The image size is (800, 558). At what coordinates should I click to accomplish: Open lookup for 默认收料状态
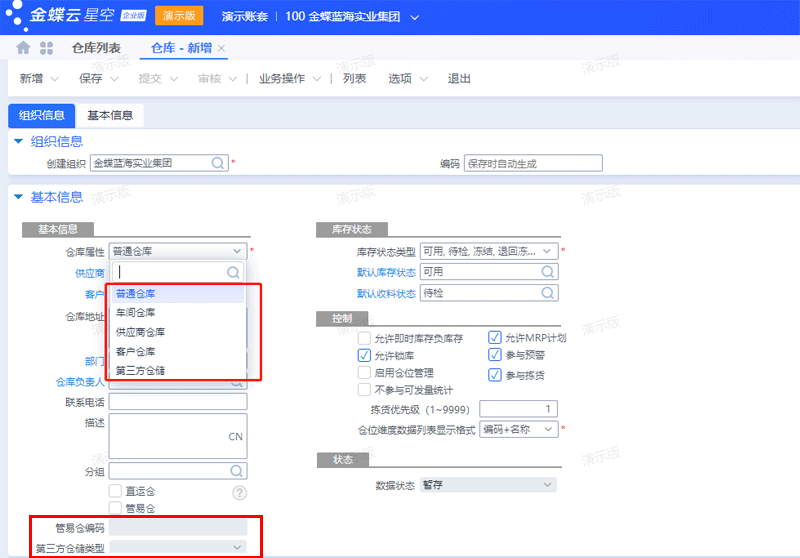click(547, 293)
